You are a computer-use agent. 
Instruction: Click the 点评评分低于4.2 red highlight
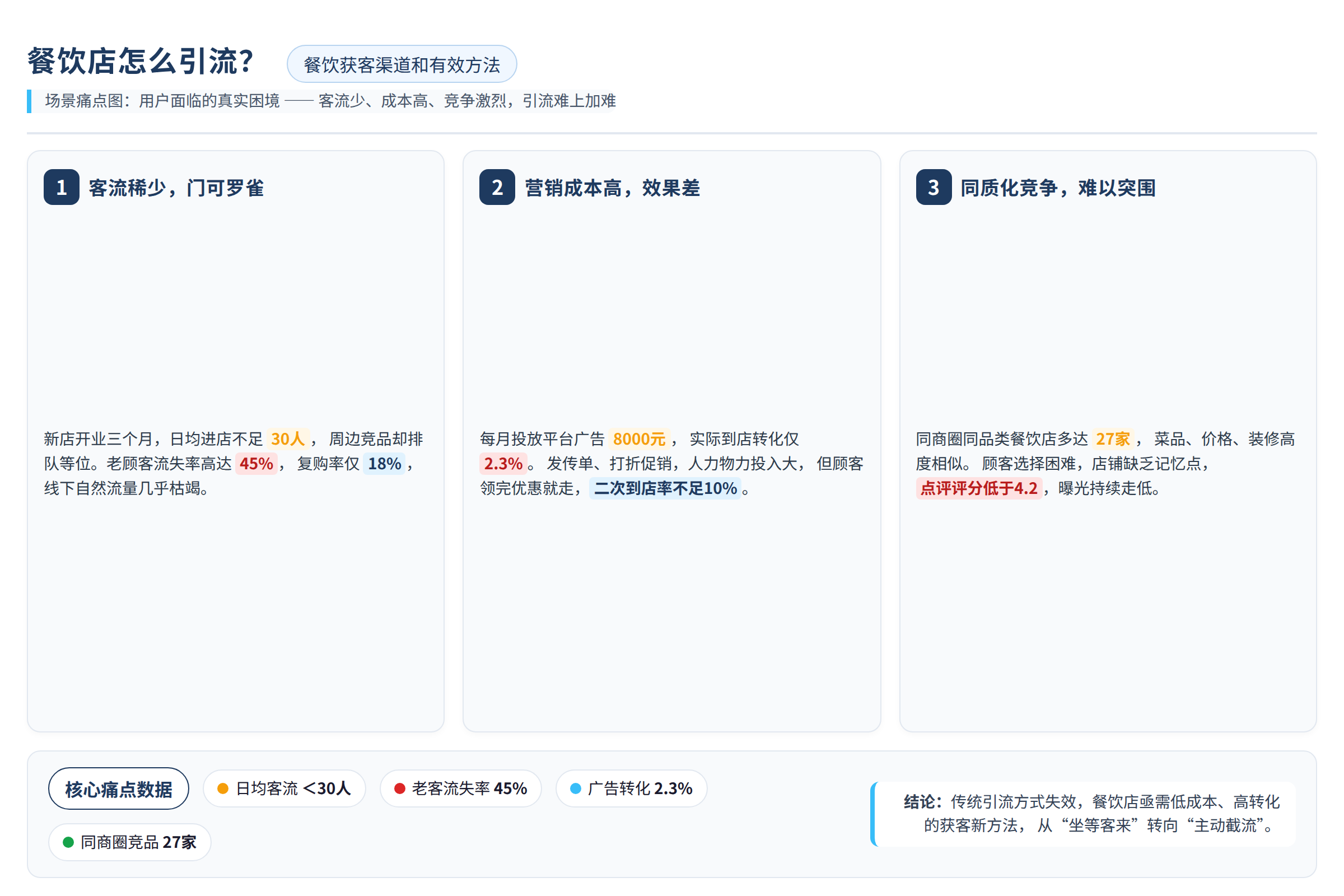[x=979, y=488]
